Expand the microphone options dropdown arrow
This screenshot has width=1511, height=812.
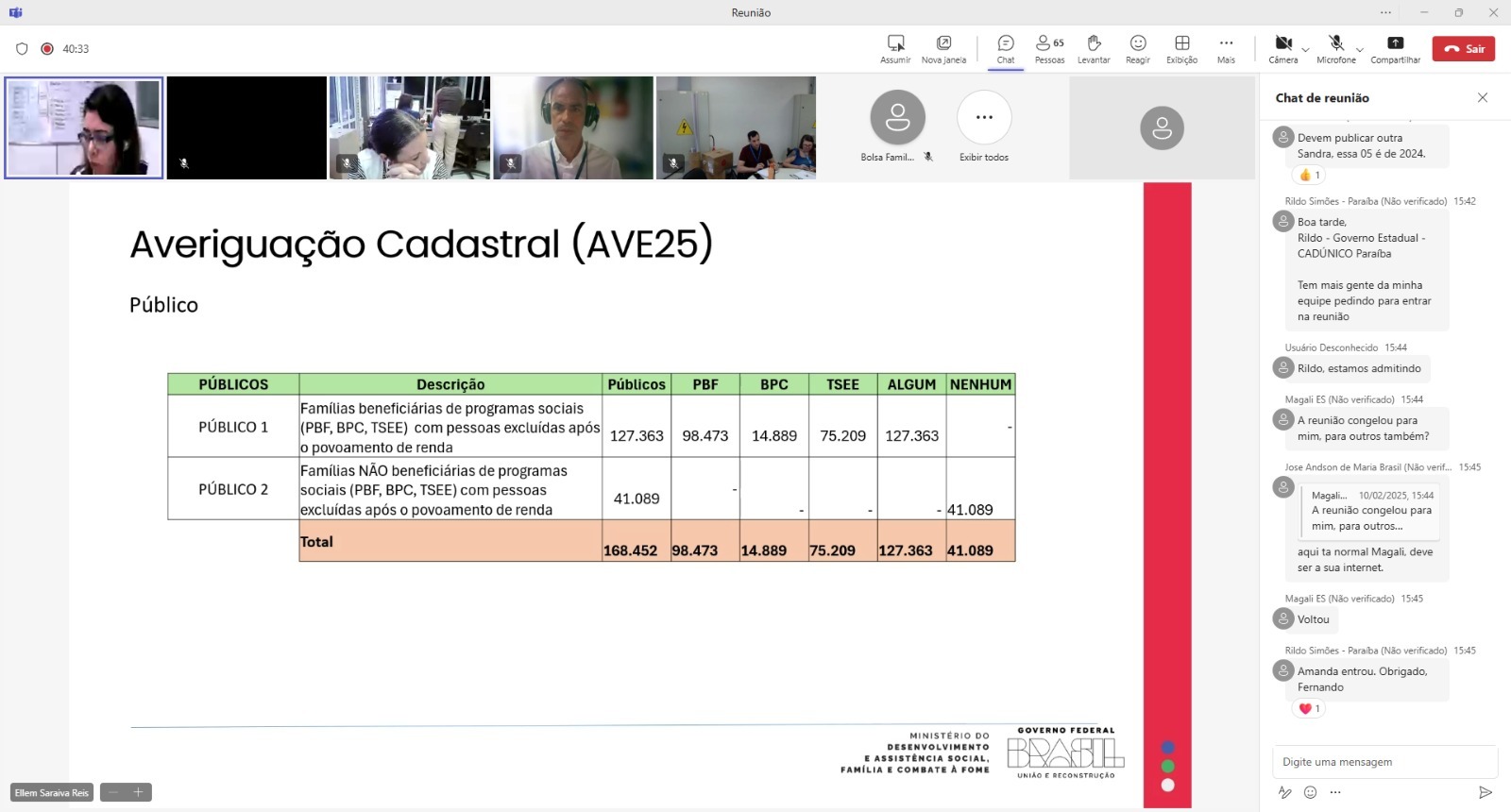click(x=1359, y=49)
